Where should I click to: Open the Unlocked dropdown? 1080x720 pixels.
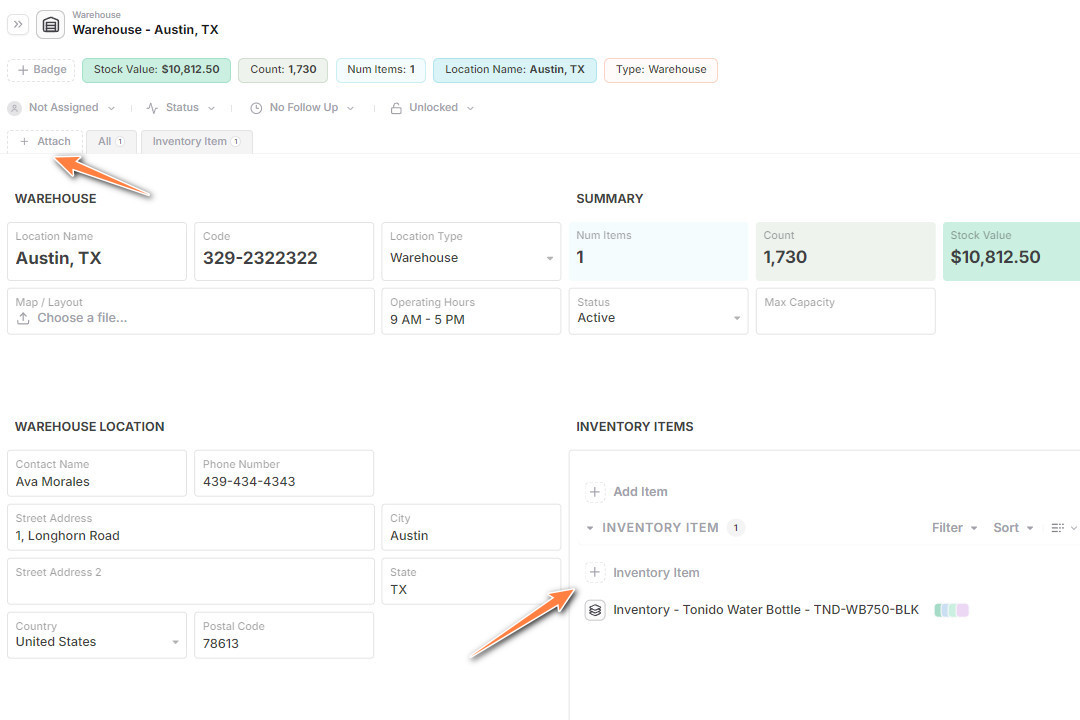tap(432, 107)
